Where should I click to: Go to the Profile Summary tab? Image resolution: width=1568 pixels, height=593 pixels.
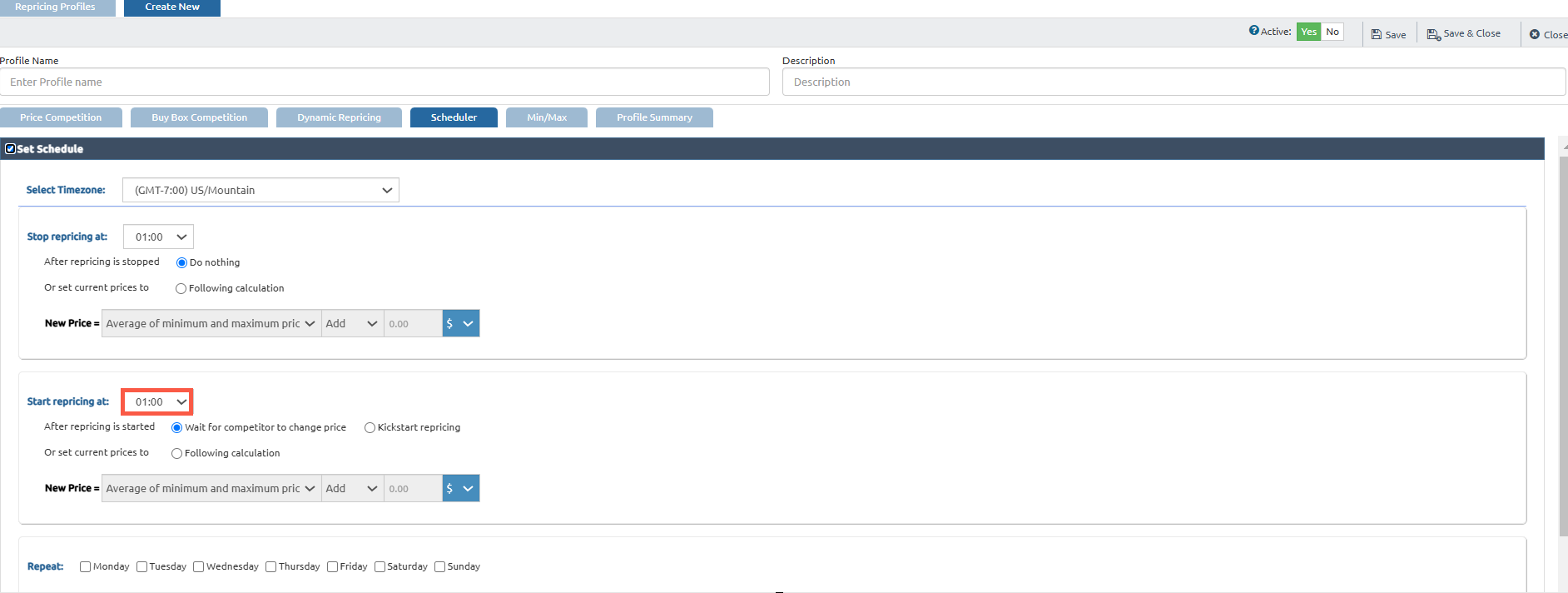click(x=654, y=117)
